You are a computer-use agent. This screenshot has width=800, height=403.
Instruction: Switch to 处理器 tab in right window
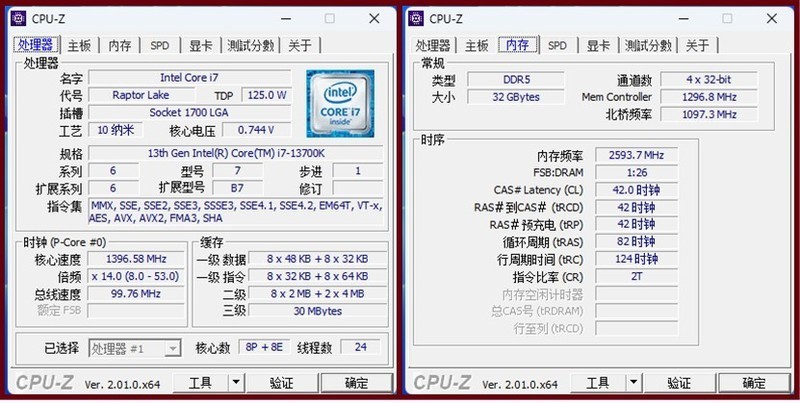433,45
